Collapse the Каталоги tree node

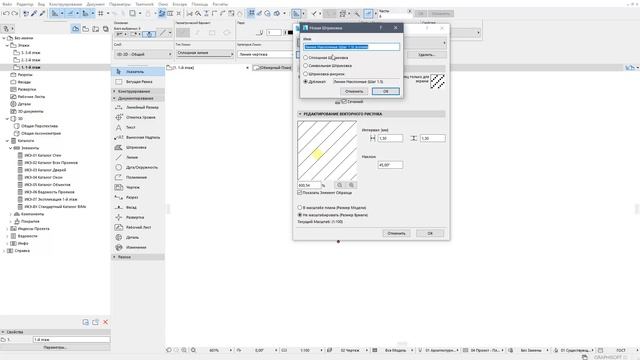click(7, 141)
